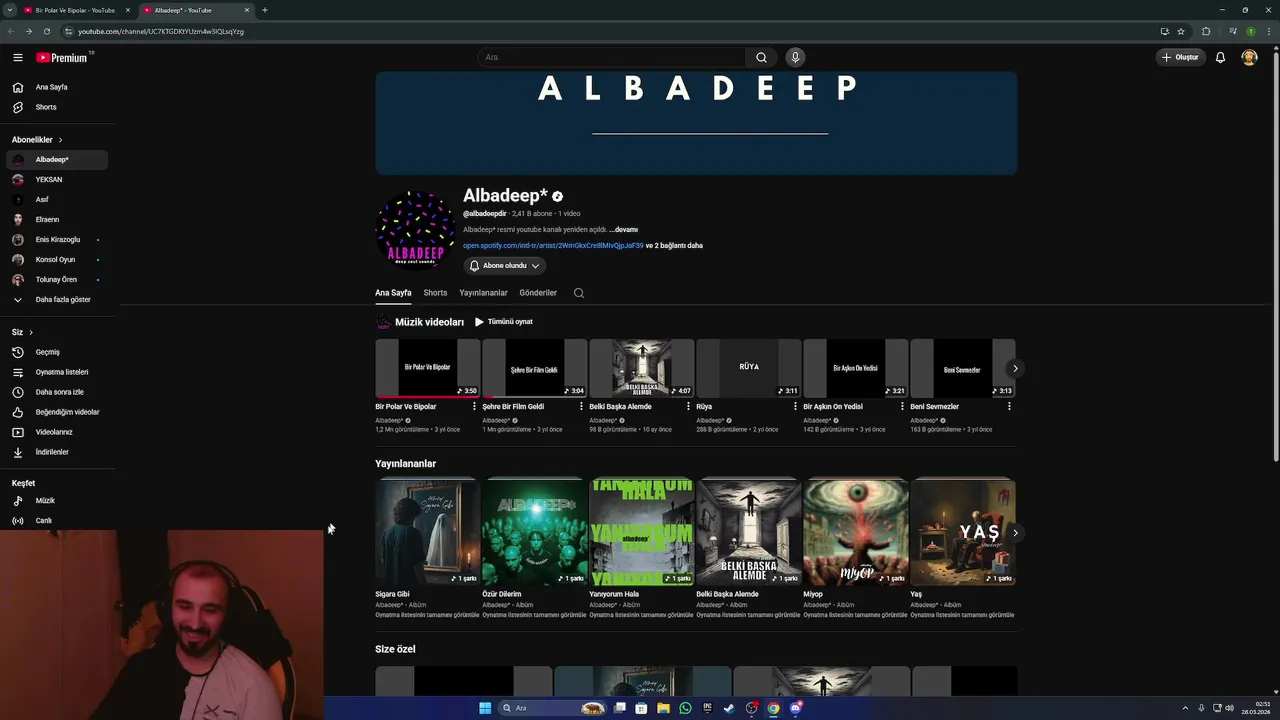Expand the Abonelikler section header
Image resolution: width=1280 pixels, height=720 pixels.
pyautogui.click(x=37, y=140)
